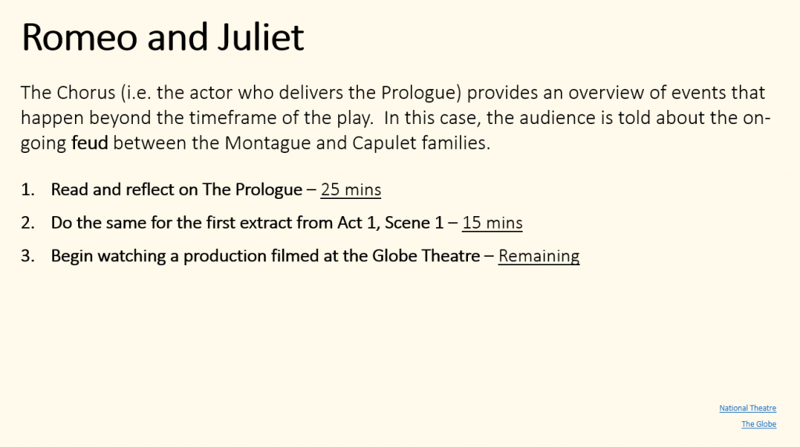Screen dimensions: 800x447
Task: Click the underlined "Remaining" text
Action: point(539,256)
